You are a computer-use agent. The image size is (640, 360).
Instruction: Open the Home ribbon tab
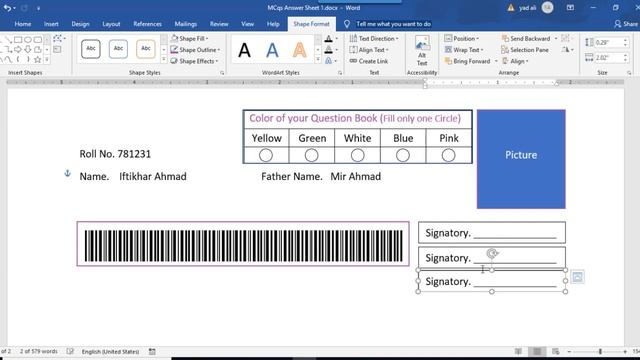pos(23,24)
